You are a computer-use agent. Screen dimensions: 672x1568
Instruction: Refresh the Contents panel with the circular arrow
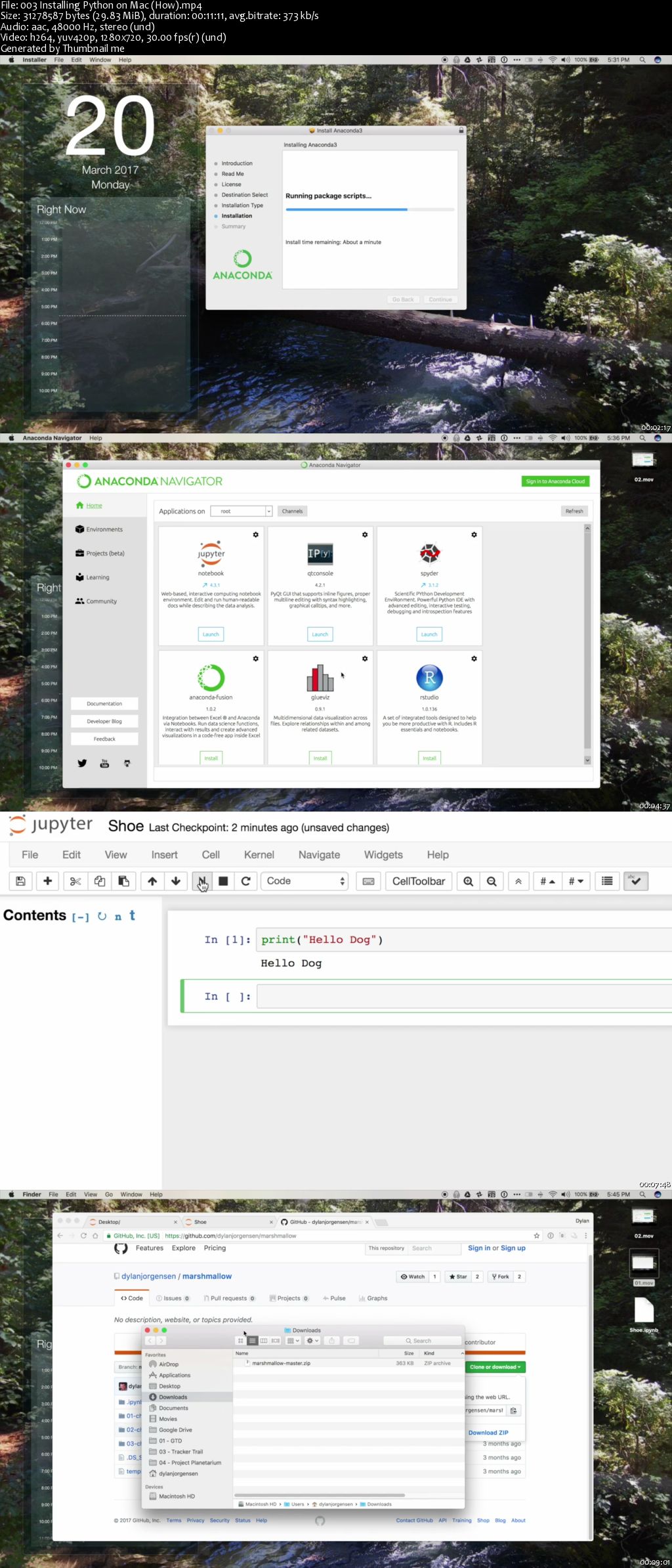point(102,916)
